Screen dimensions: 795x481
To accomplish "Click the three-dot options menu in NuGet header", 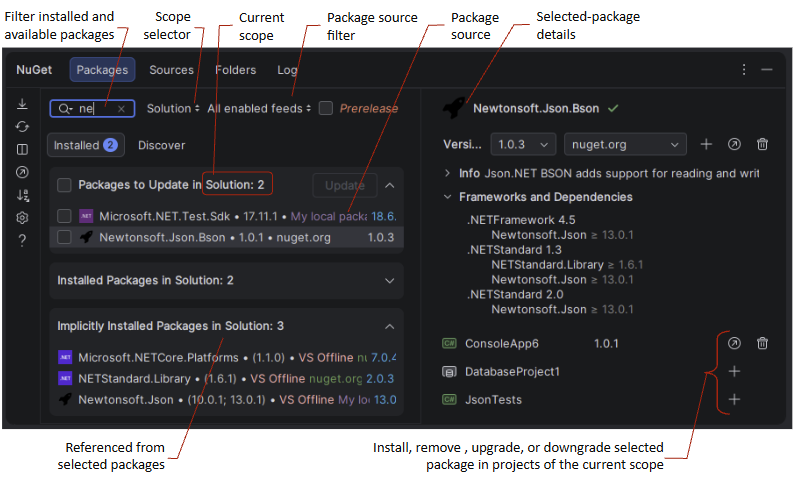I will tap(743, 69).
